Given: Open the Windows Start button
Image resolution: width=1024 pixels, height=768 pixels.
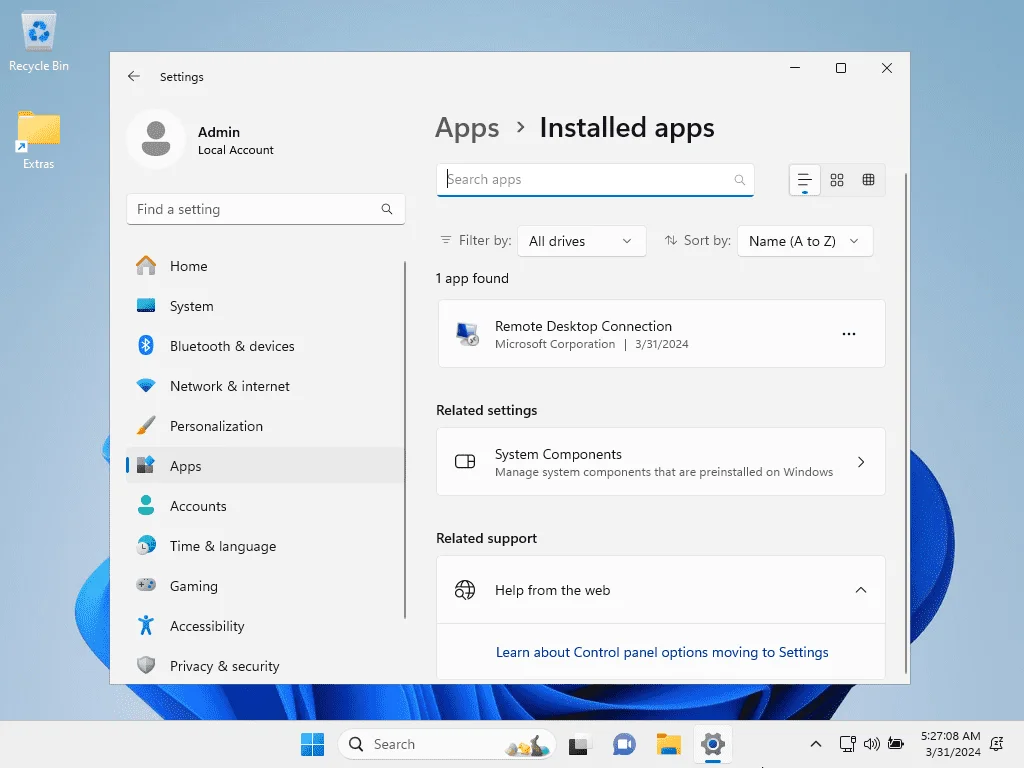Looking at the screenshot, I should click(312, 744).
